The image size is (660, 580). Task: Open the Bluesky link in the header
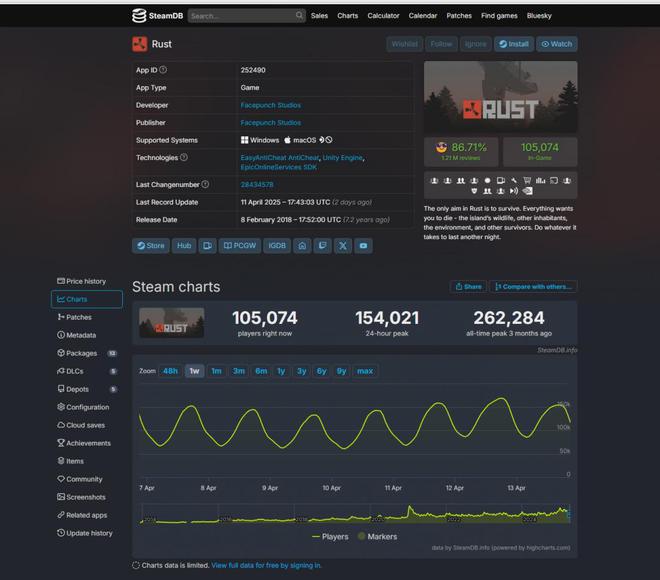(x=539, y=16)
